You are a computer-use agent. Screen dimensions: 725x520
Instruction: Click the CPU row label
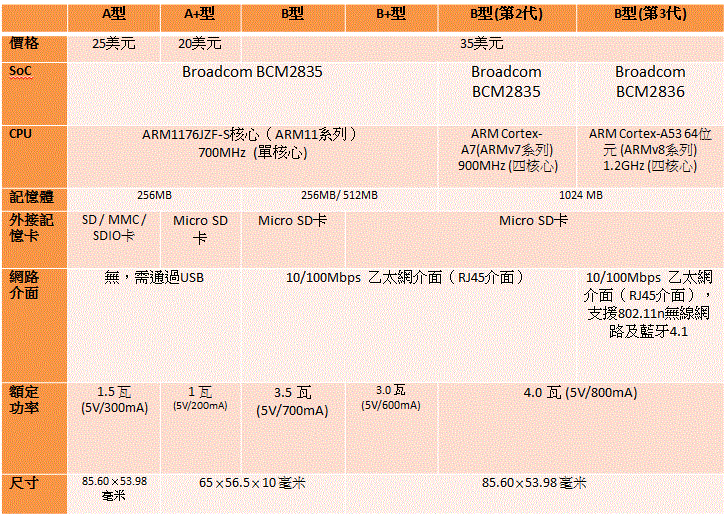tap(34, 157)
